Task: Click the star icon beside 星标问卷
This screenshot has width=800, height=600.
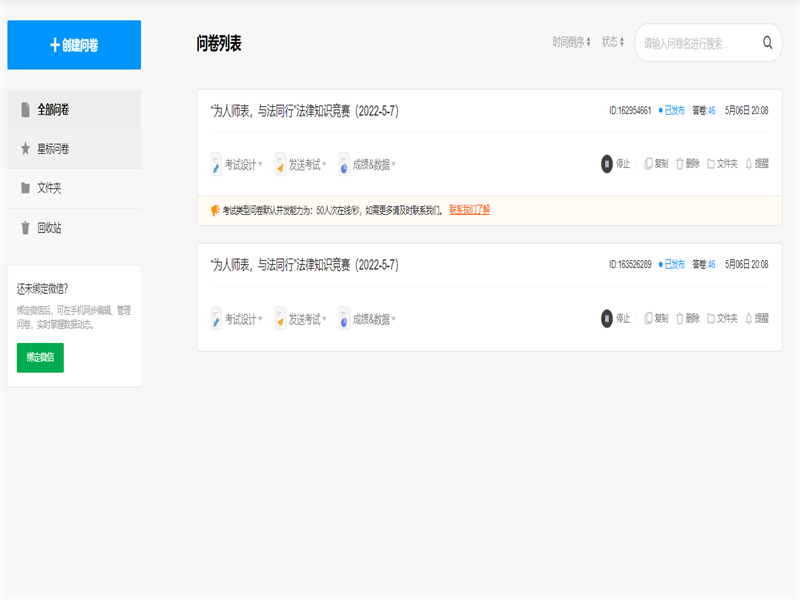Action: click(25, 148)
